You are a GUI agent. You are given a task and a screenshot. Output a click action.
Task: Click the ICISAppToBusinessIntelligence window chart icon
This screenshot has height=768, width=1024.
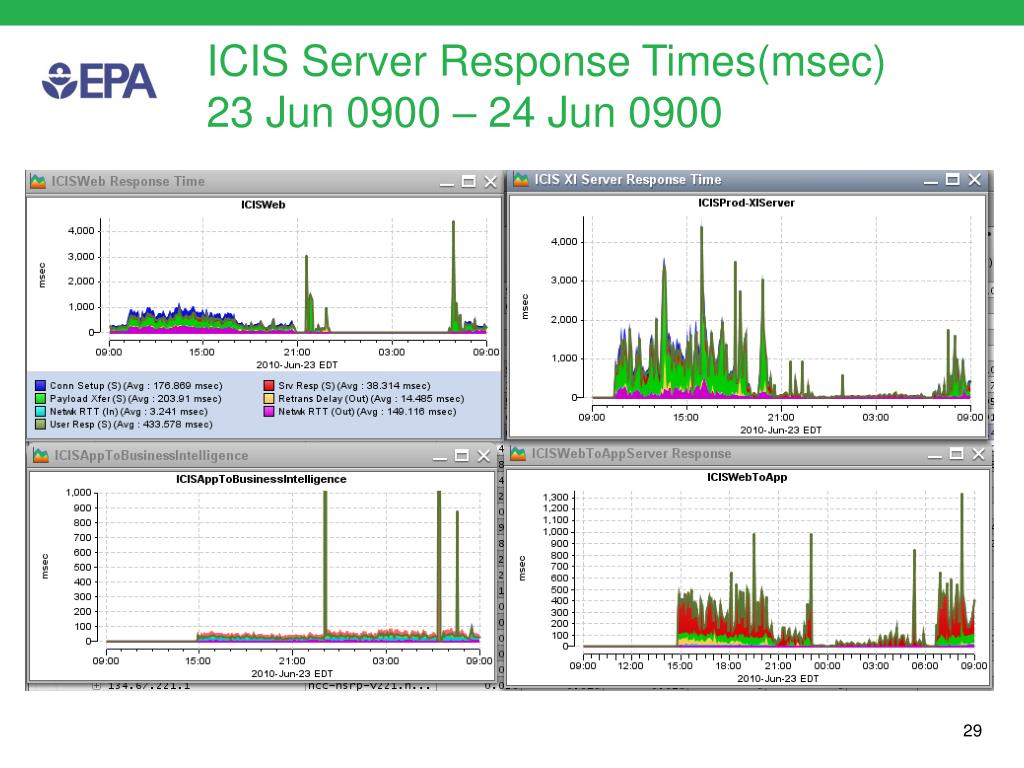[x=40, y=455]
